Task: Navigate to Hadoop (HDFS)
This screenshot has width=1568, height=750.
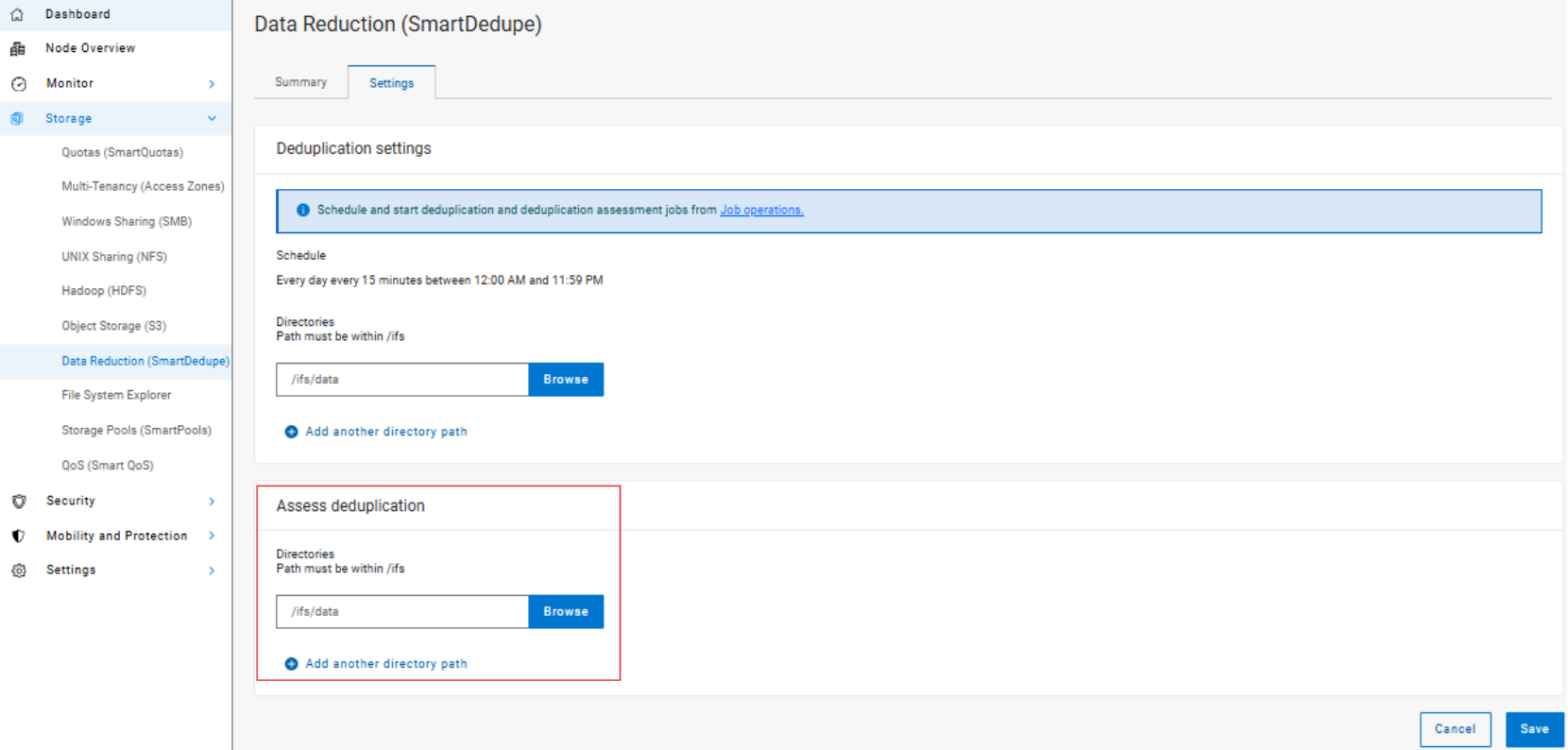Action: click(104, 291)
